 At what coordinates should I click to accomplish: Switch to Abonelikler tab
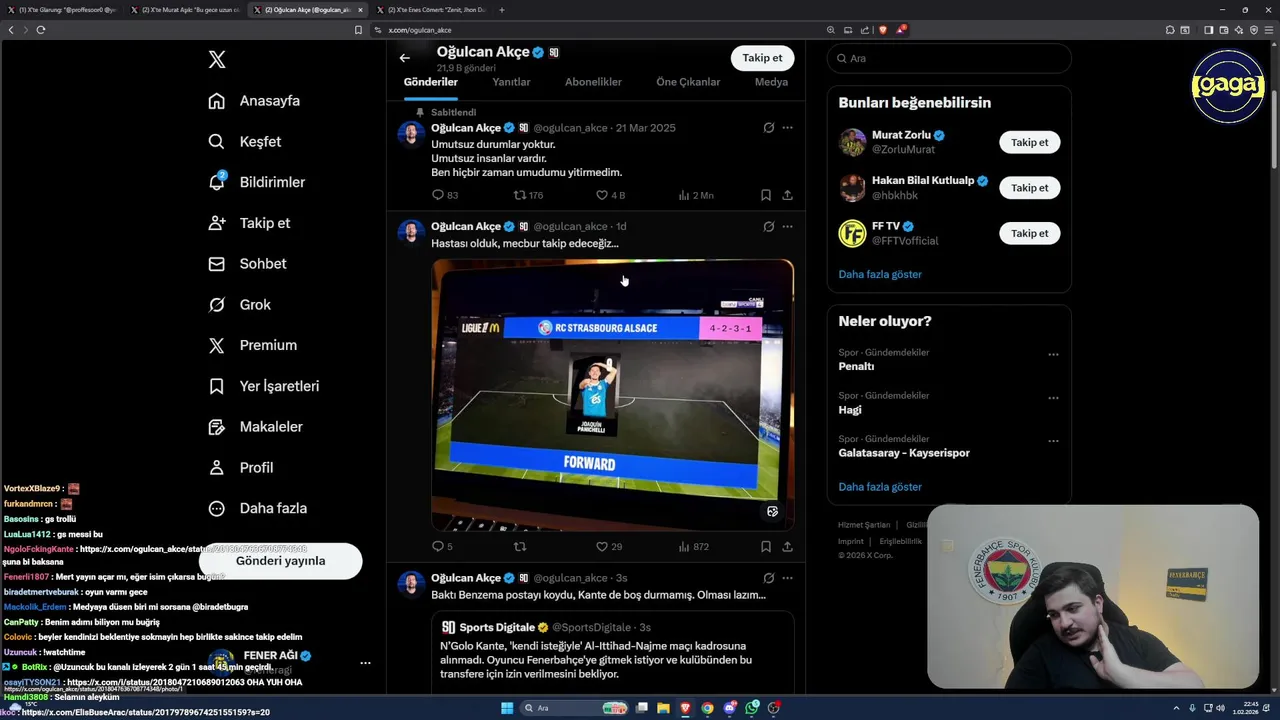point(593,82)
